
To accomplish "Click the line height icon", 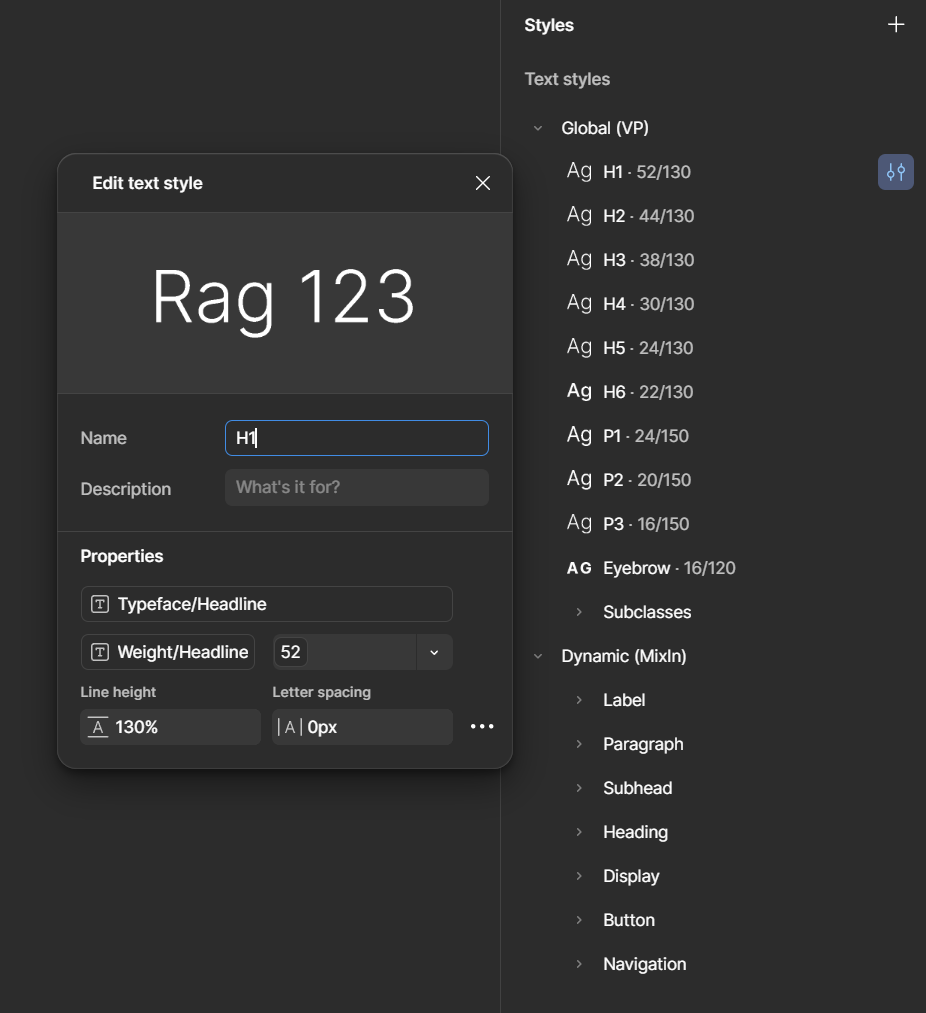I will [98, 727].
